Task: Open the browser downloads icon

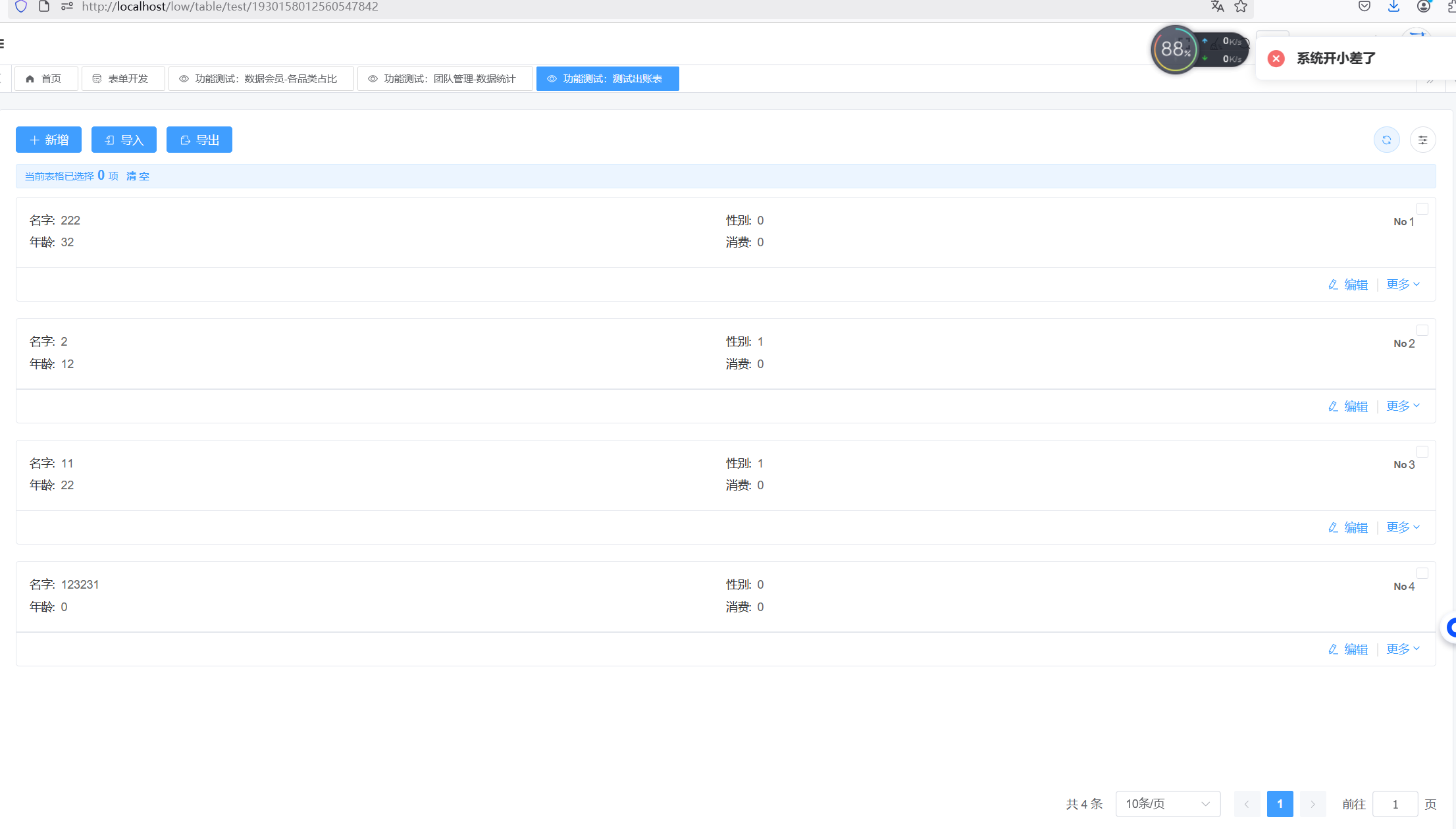Action: [x=1393, y=7]
